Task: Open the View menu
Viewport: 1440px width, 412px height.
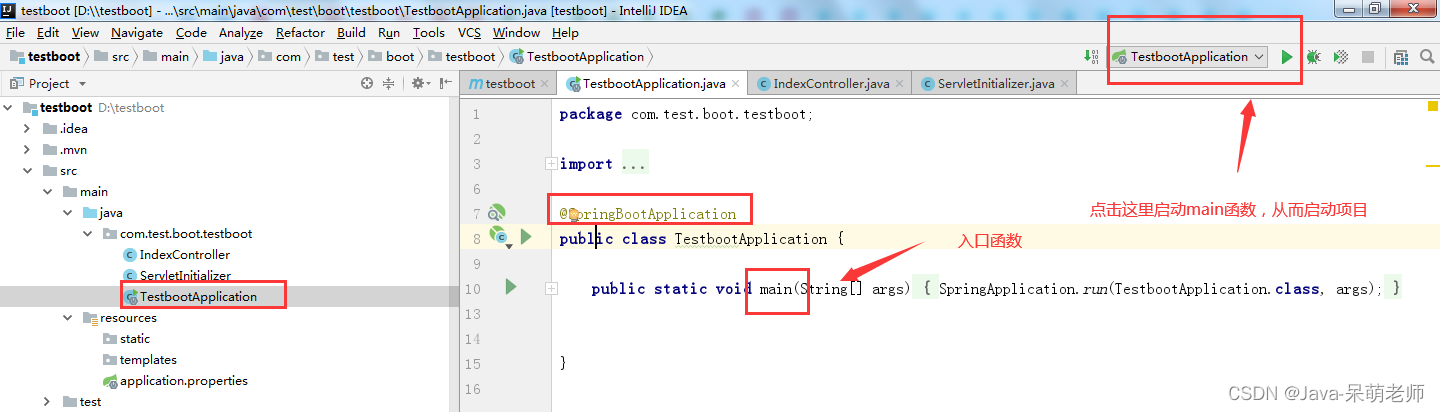Action: pyautogui.click(x=85, y=32)
